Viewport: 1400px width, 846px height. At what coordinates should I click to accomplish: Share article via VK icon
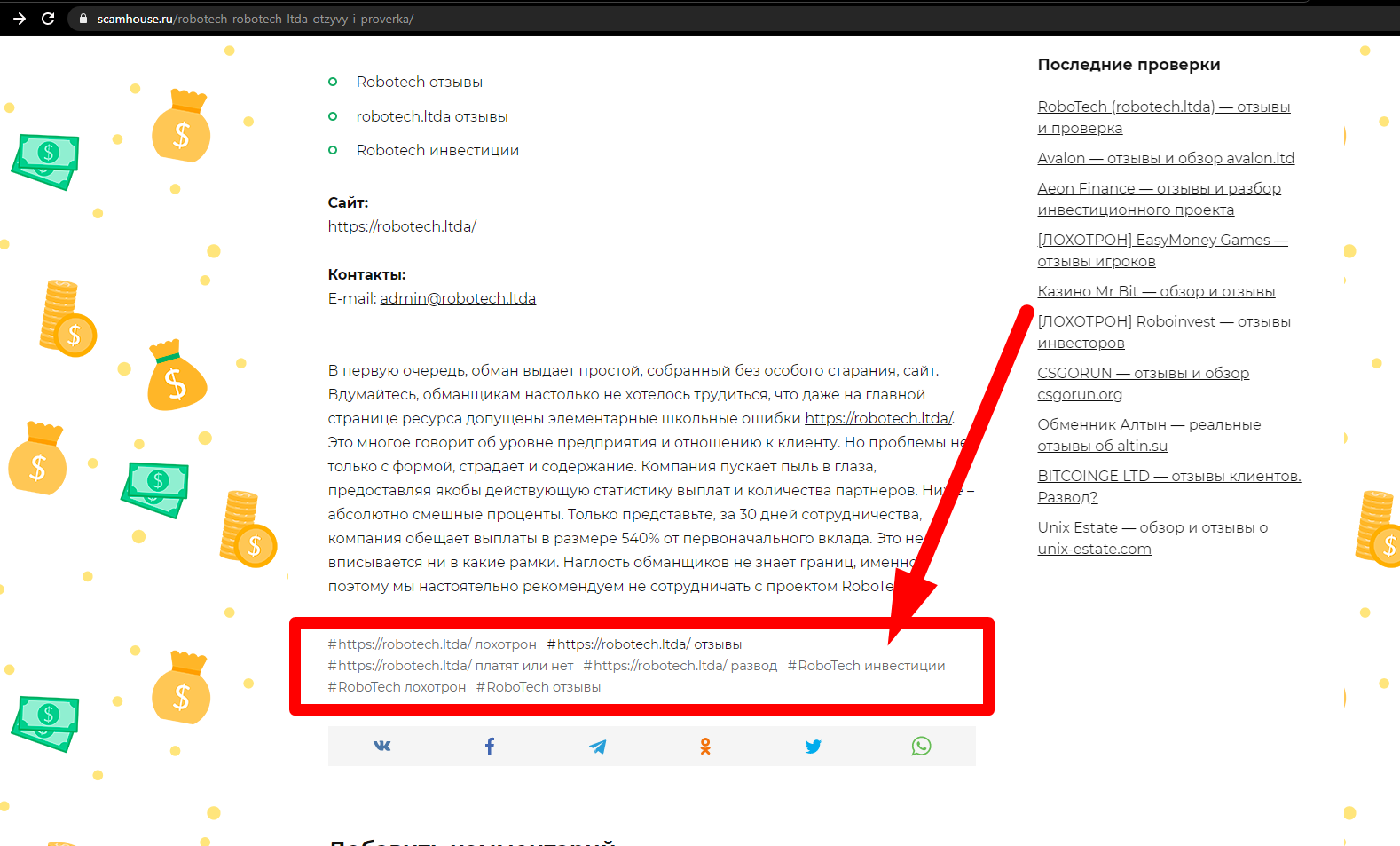click(381, 746)
